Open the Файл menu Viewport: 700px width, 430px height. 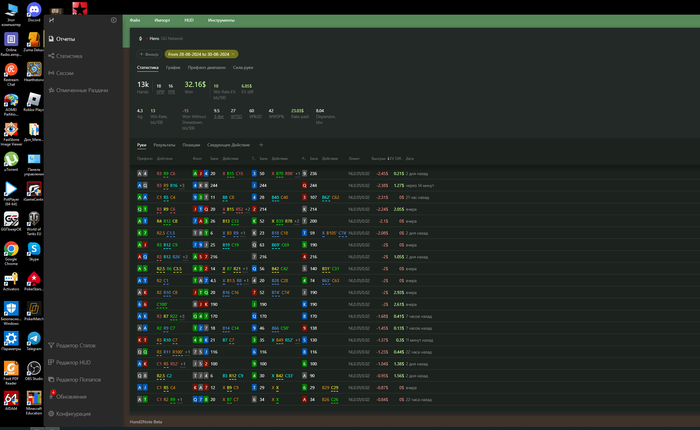click(x=135, y=20)
